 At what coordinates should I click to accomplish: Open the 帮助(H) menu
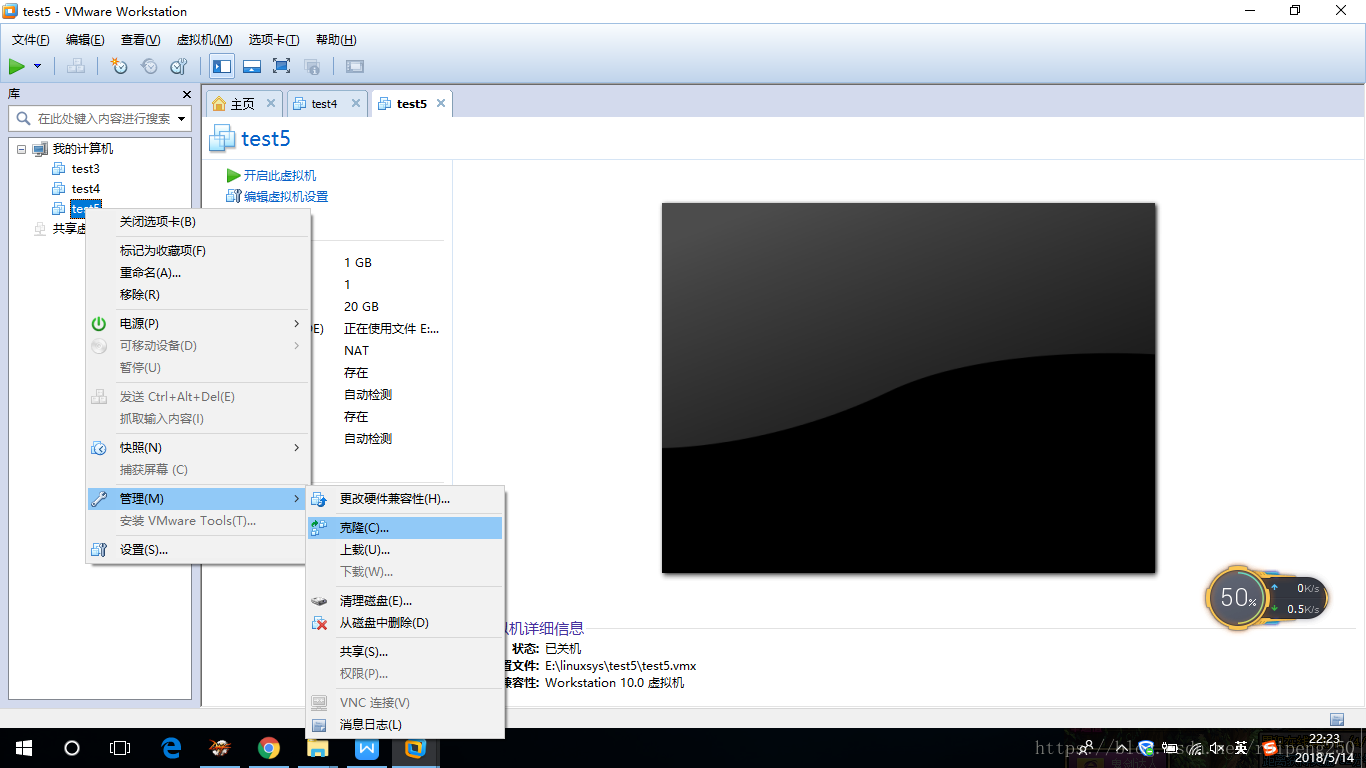[x=336, y=40]
